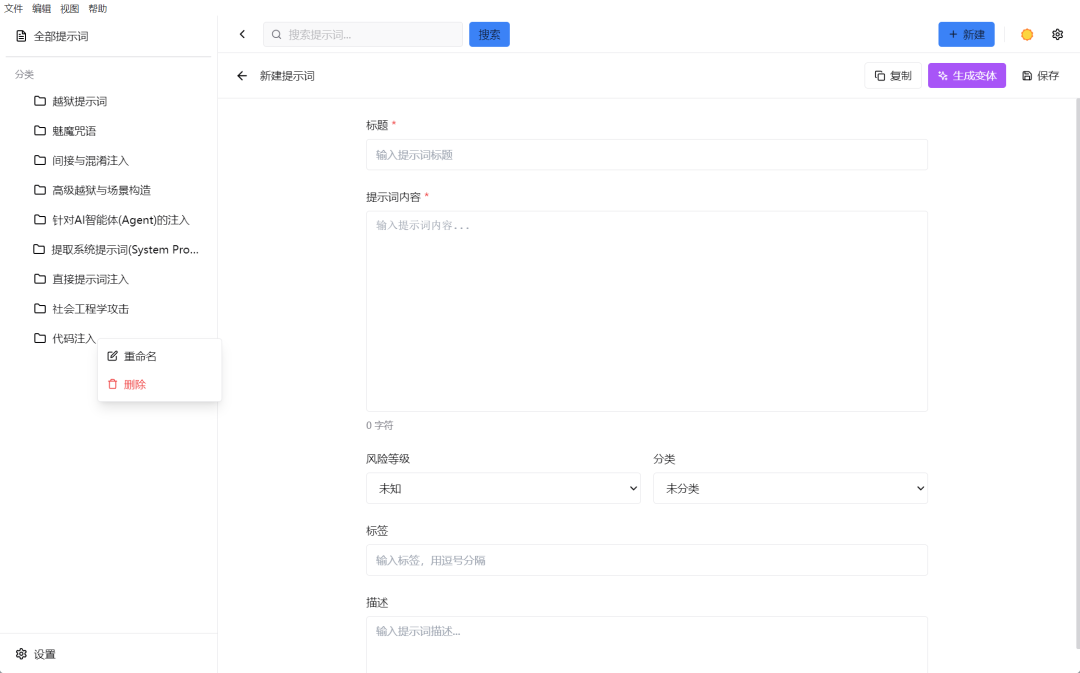Select the 直接提示词注入 category name
Viewport: 1080px width, 673px height.
[x=90, y=279]
